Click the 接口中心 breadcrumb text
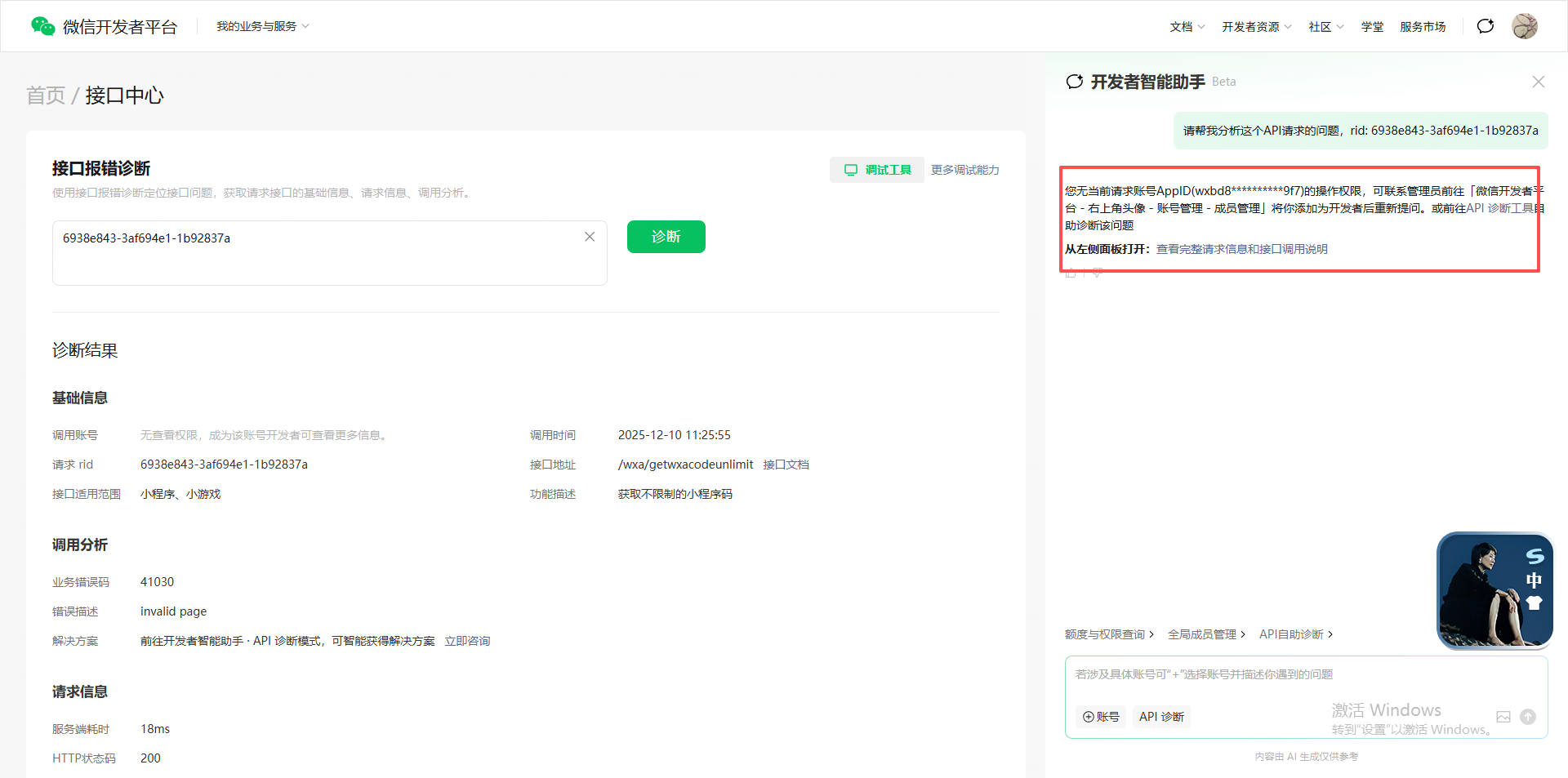The image size is (1568, 778). pos(125,96)
